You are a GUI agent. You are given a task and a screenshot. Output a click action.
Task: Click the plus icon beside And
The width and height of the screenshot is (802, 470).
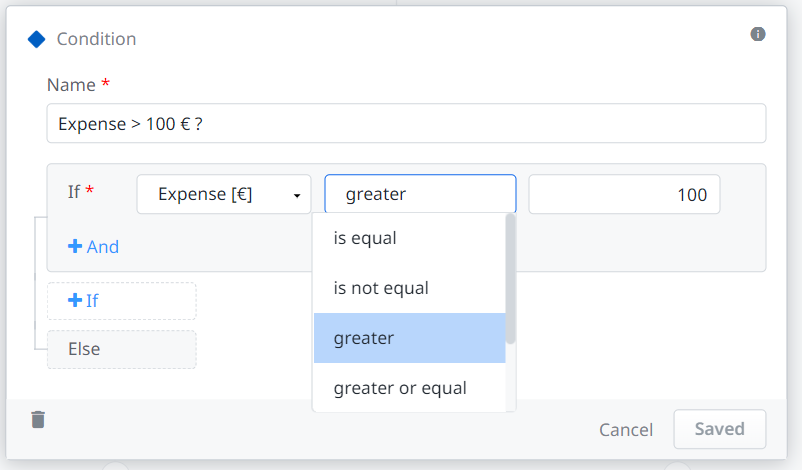pos(74,246)
